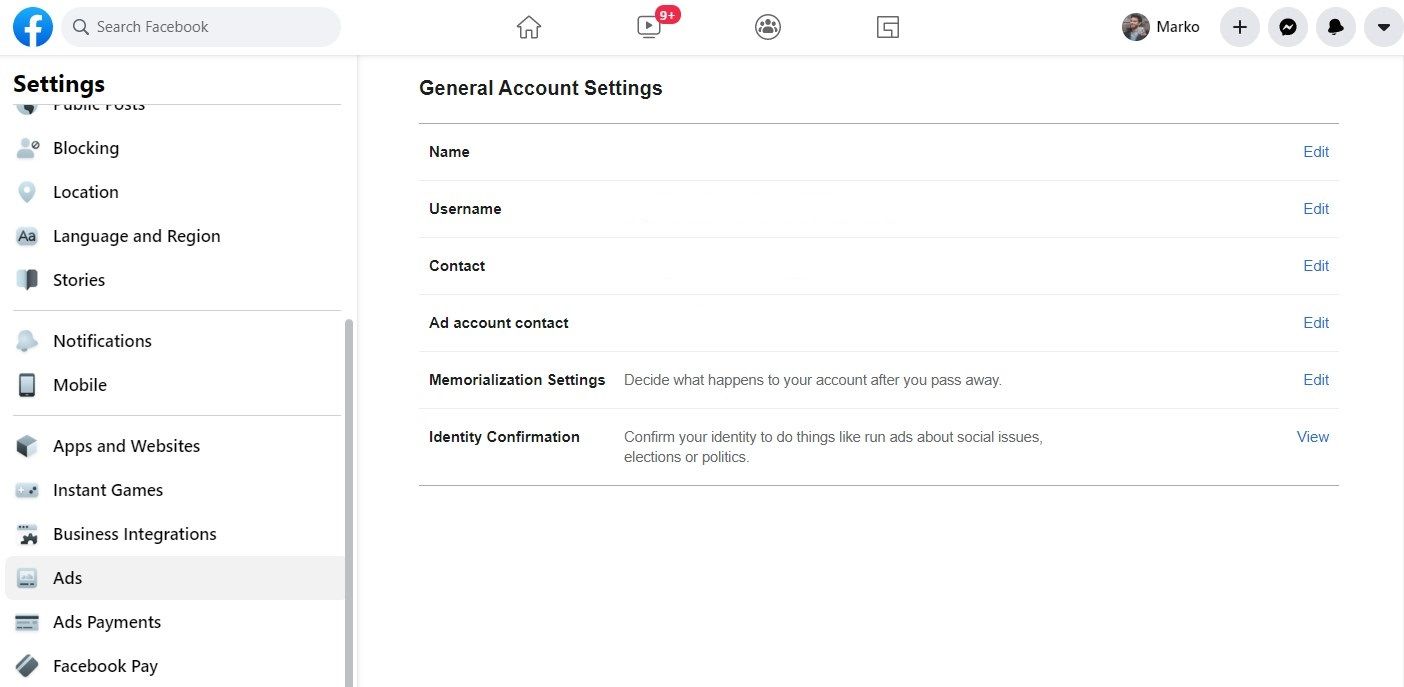
Task: Open the notifications bell in the top bar
Action: click(1336, 27)
